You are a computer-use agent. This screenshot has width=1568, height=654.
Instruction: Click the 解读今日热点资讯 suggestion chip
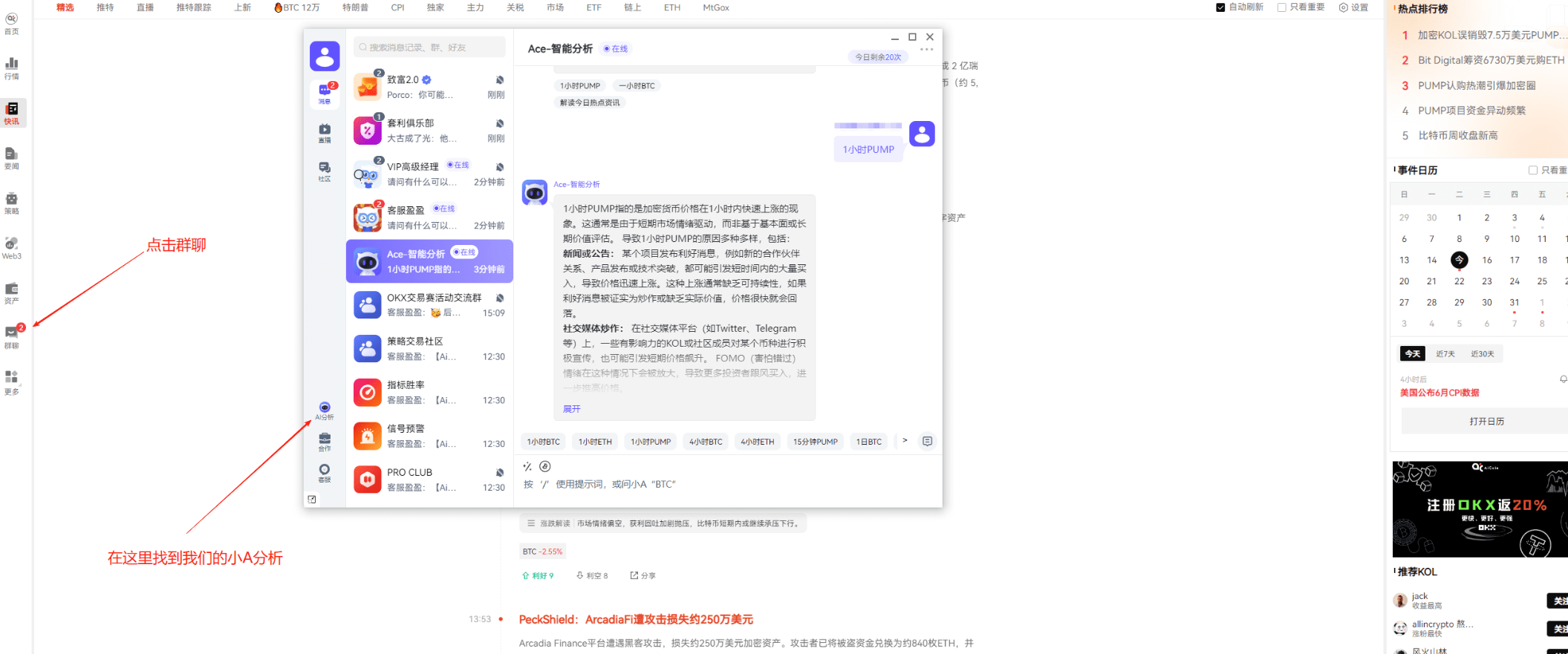tap(590, 102)
